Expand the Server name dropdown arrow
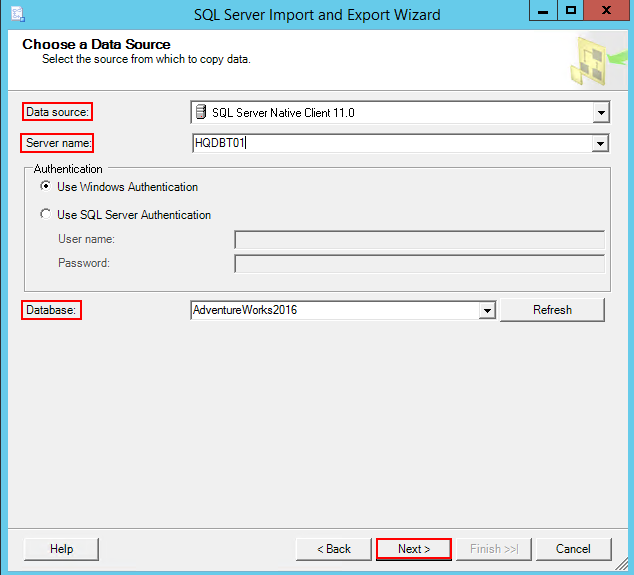Screen dimensions: 634x575 (x=600, y=143)
